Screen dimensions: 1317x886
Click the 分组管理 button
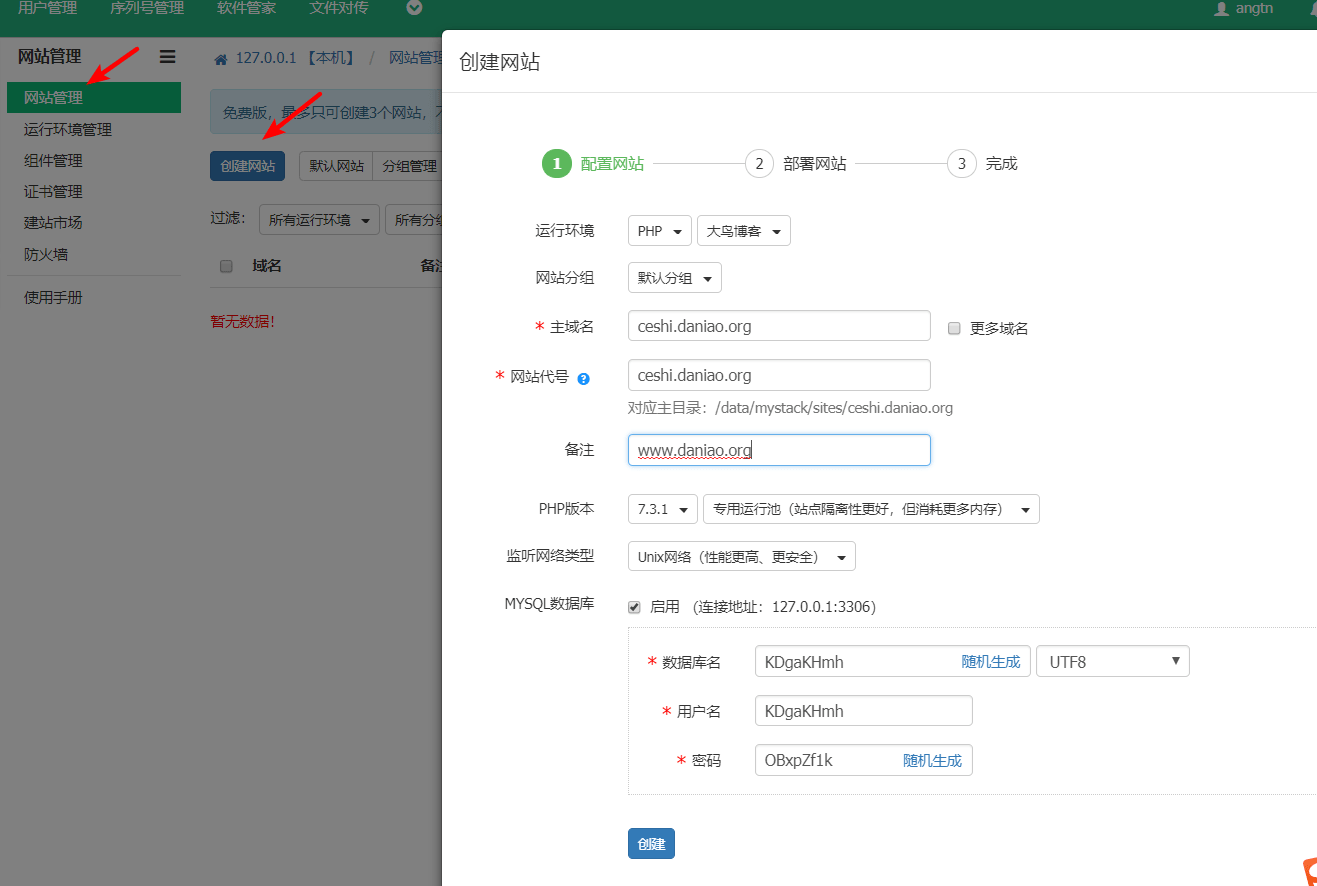pyautogui.click(x=408, y=166)
